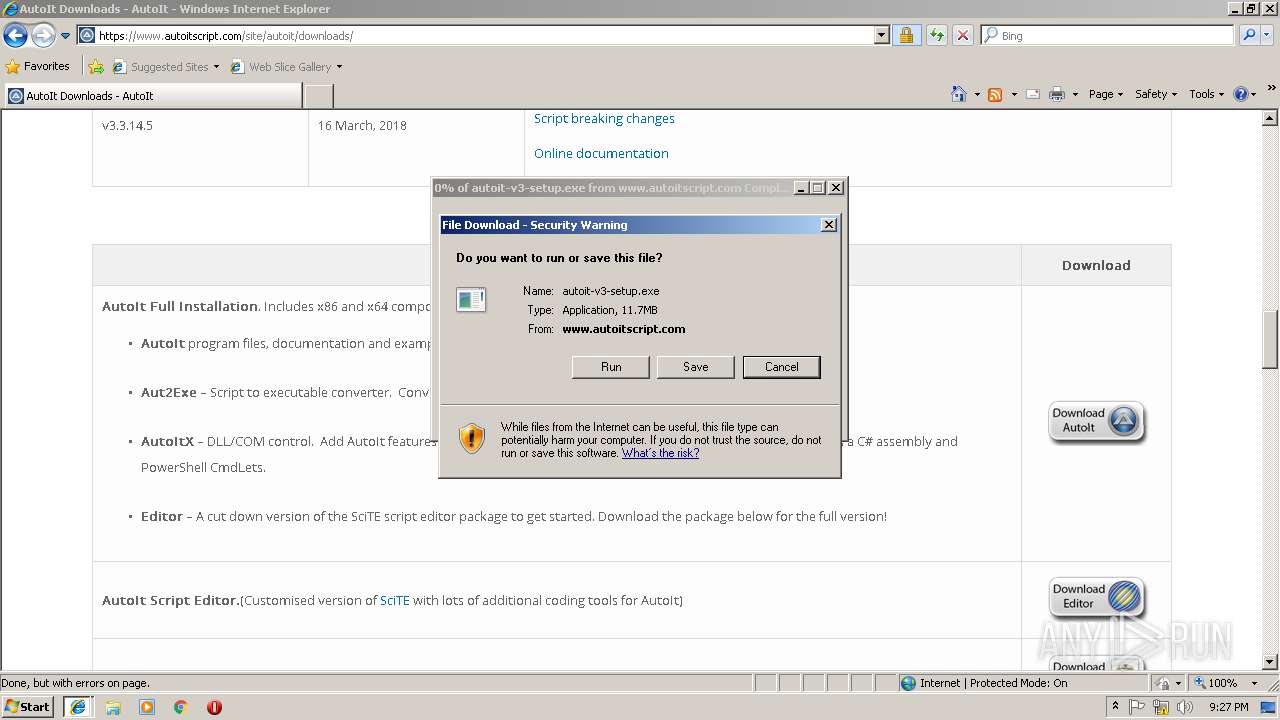The image size is (1280, 720).
Task: Open the Web Slice Gallery link
Action: click(287, 67)
